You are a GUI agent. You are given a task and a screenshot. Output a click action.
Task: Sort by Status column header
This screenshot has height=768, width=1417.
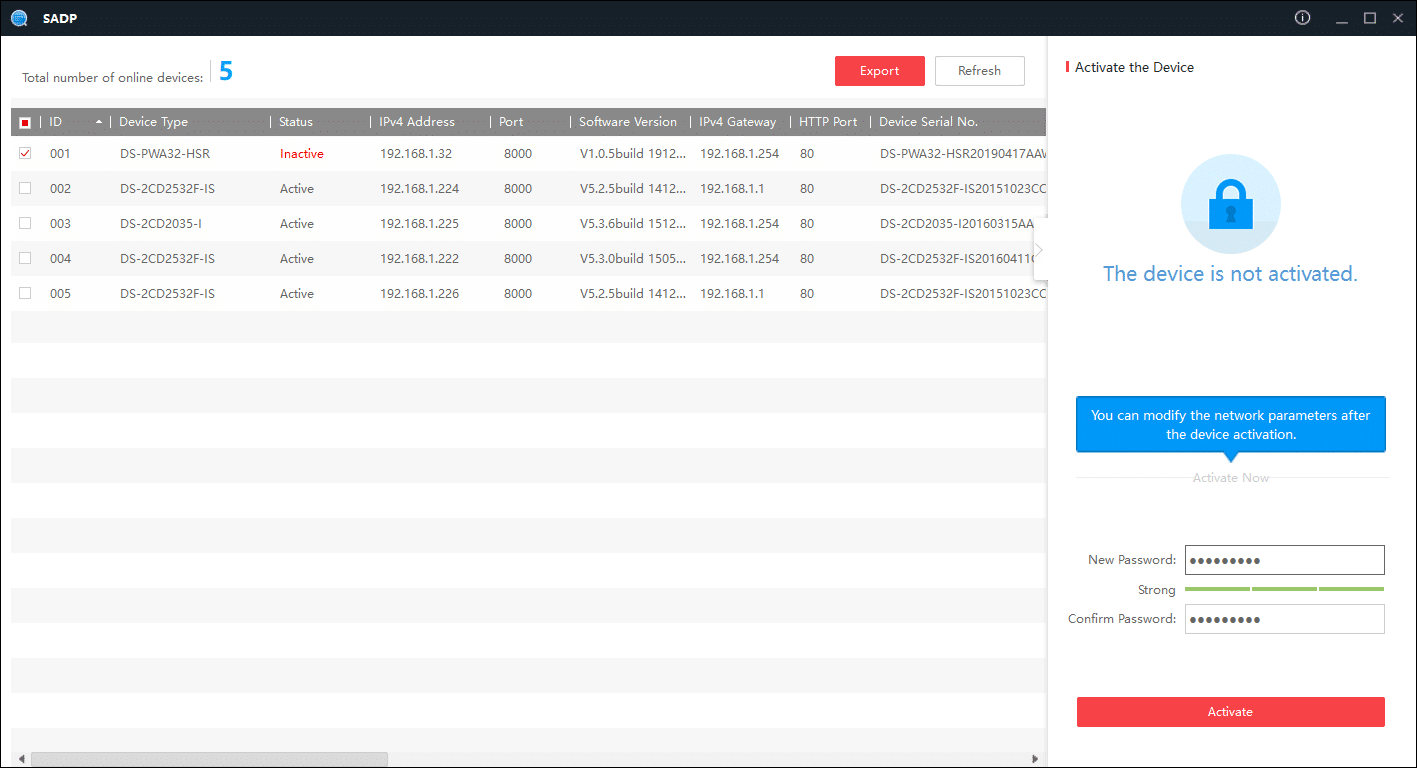296,122
